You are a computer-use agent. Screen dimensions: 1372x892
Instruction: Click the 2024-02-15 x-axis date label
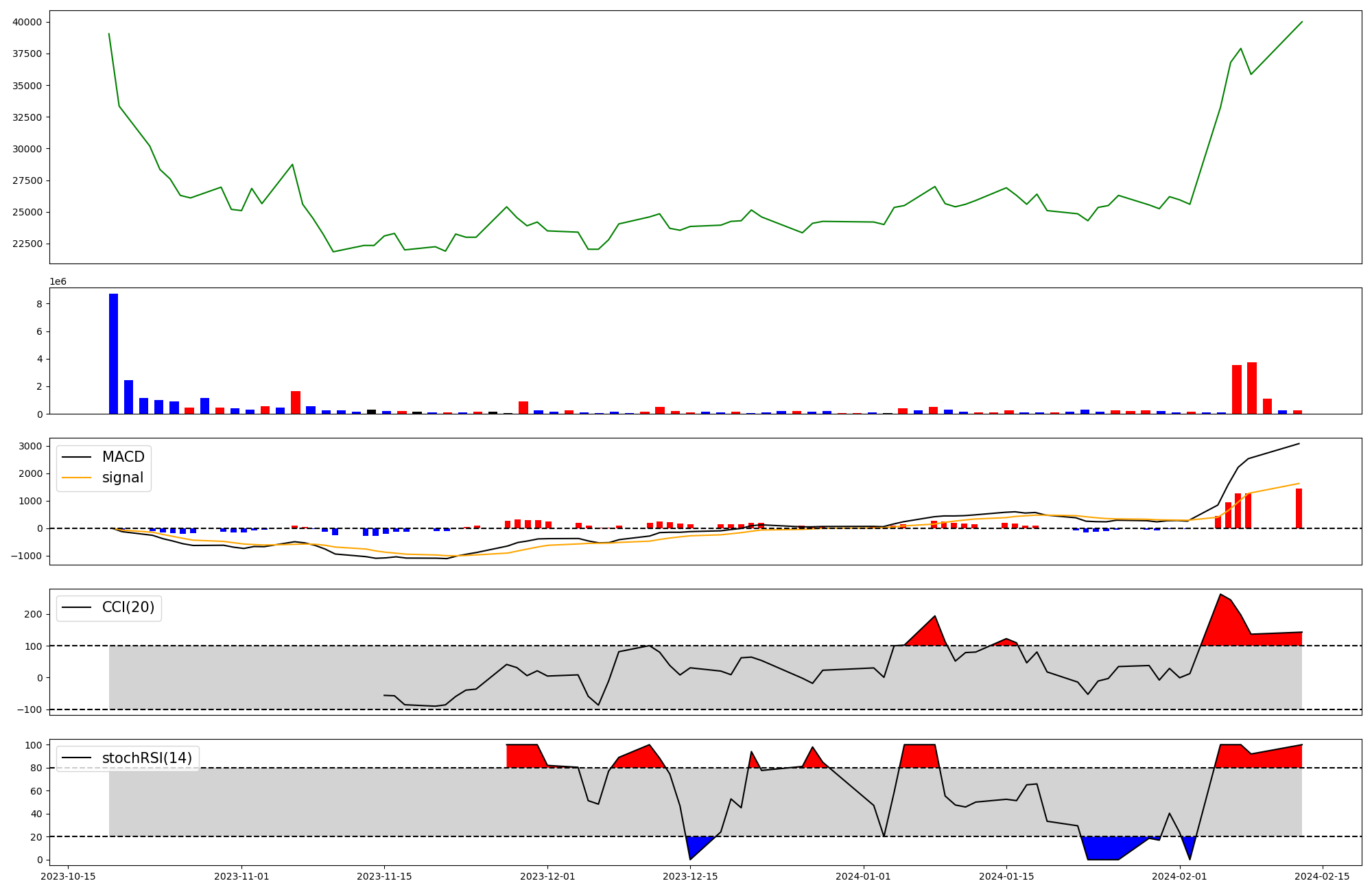(1322, 876)
